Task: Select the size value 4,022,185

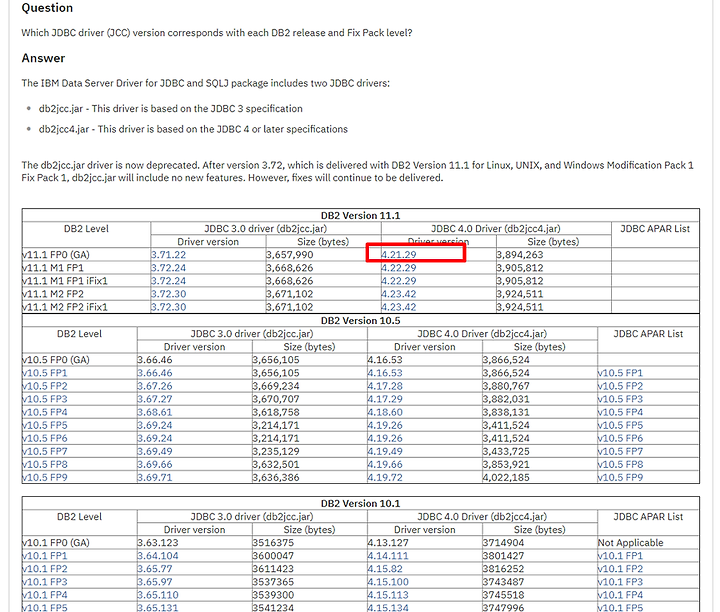Action: point(506,477)
